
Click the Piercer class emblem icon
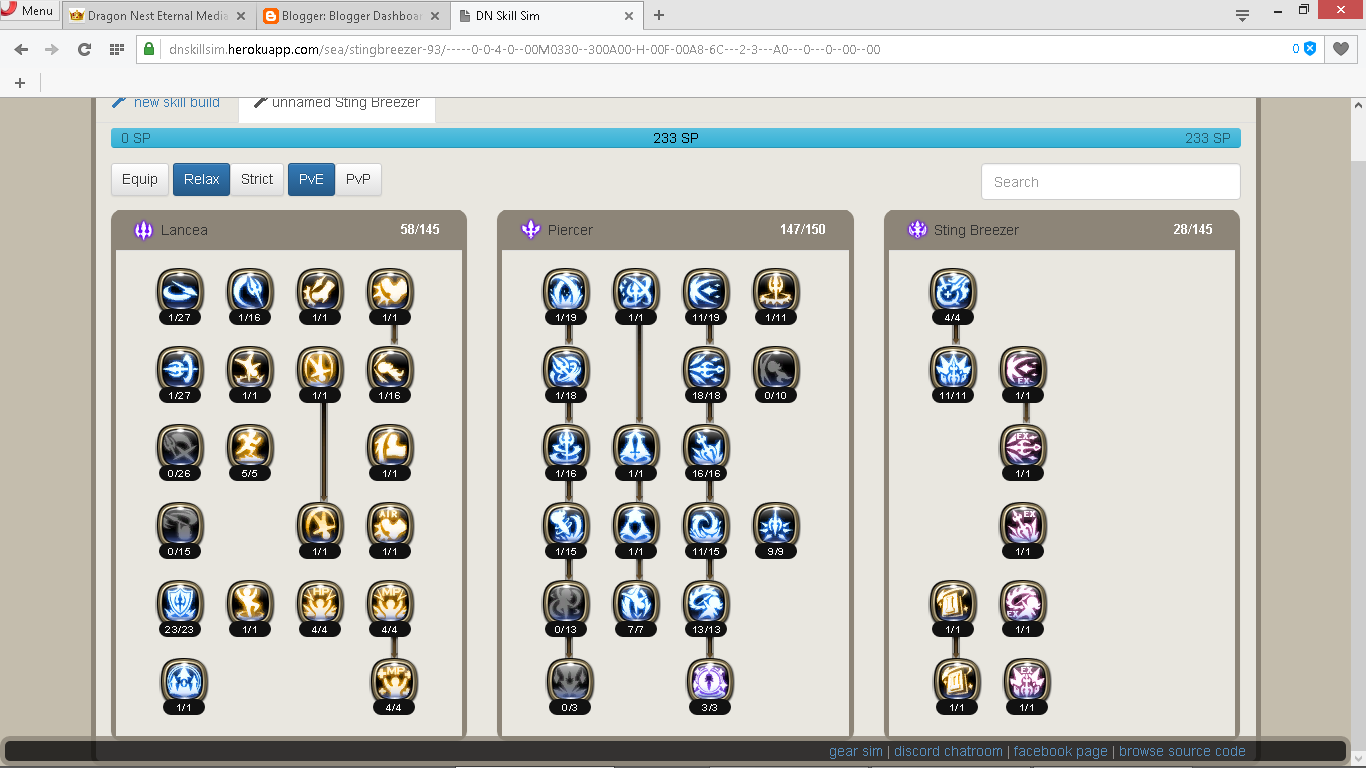pos(531,230)
